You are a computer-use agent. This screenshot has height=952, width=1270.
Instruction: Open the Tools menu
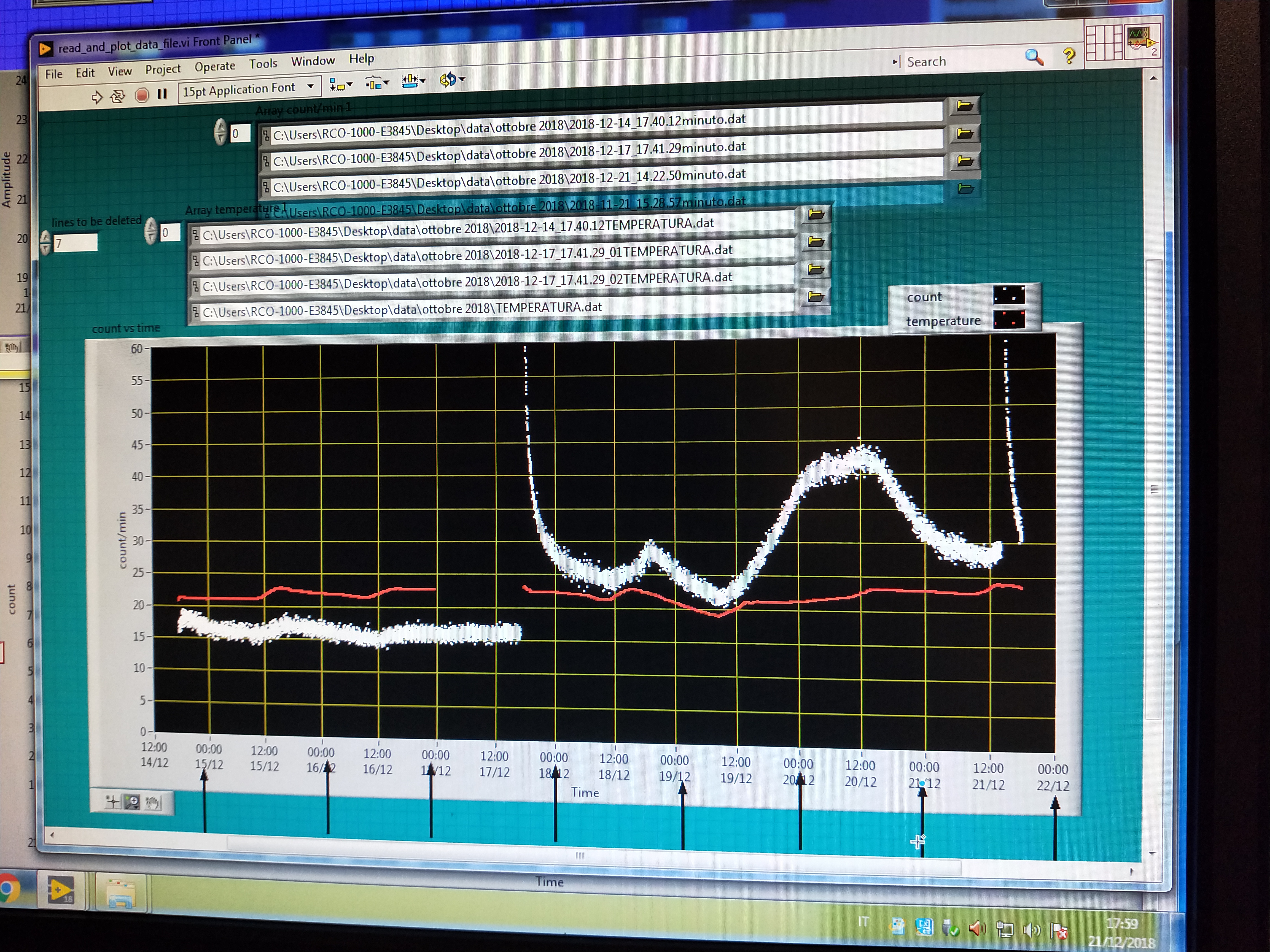click(263, 64)
